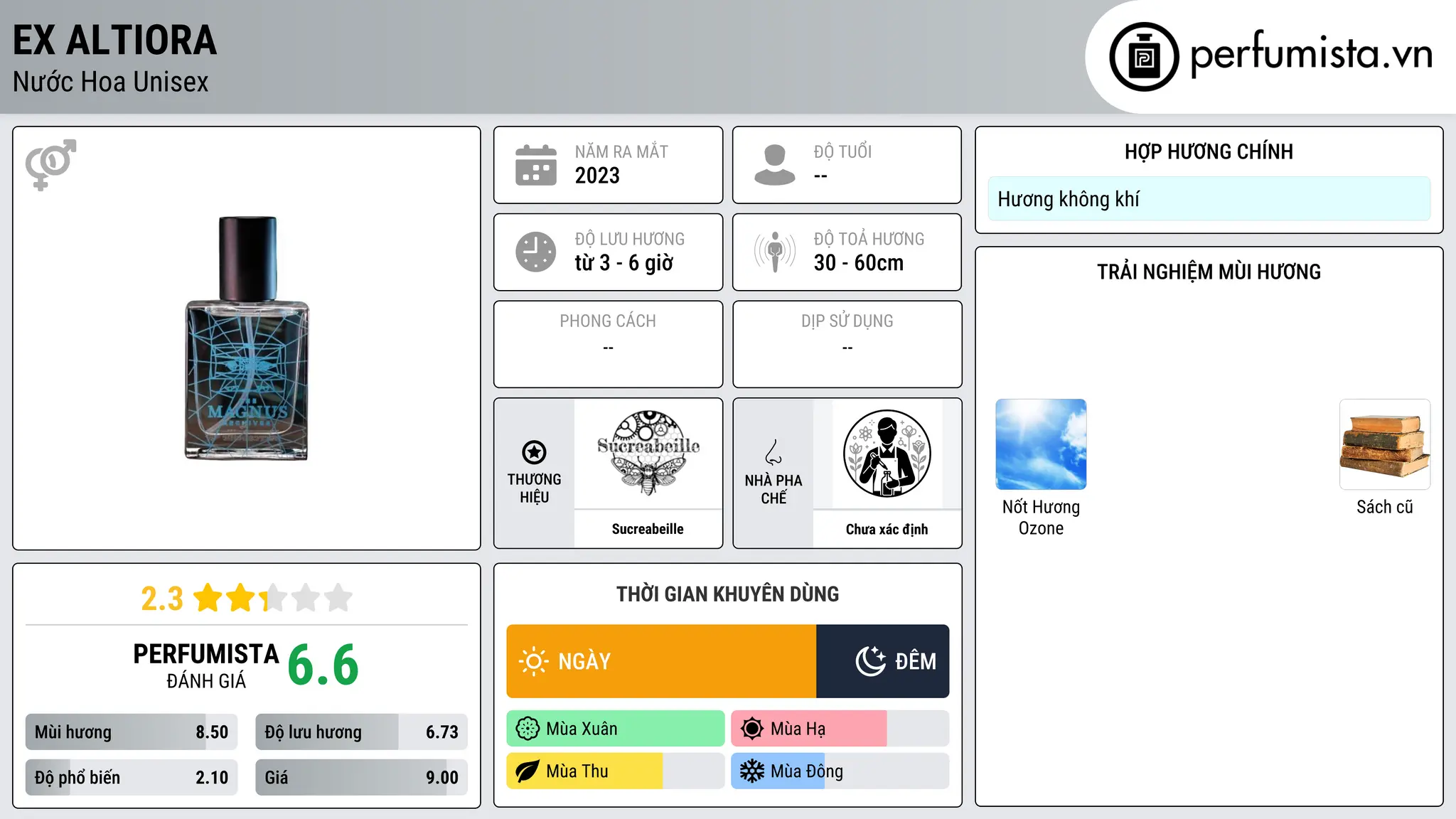Click the snowflake icon for Mùa Đông
Image resolution: width=1456 pixels, height=819 pixels.
(752, 771)
